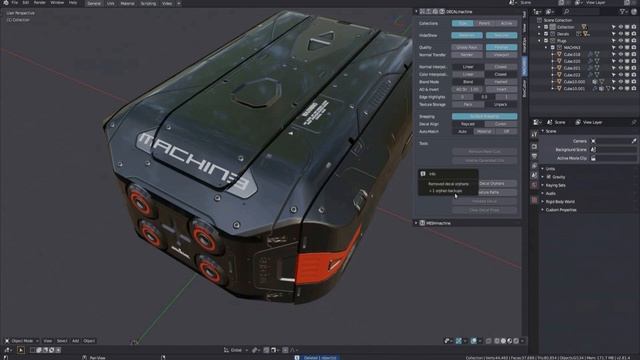Image resolution: width=640 pixels, height=360 pixels.
Task: Switch to the Material workspace tab
Action: [x=127, y=3]
